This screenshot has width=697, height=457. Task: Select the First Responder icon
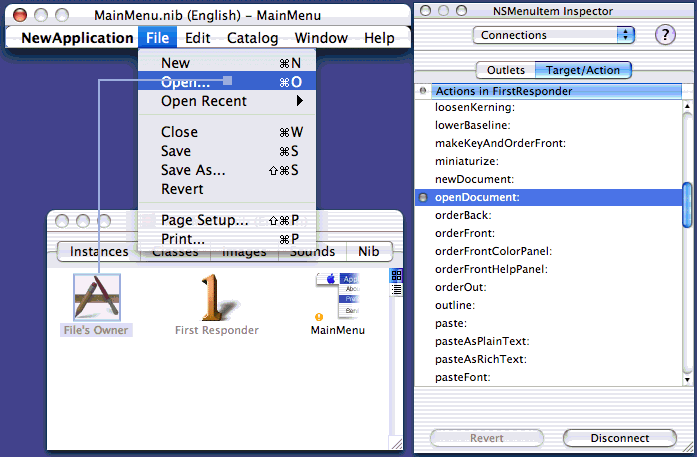pos(216,299)
